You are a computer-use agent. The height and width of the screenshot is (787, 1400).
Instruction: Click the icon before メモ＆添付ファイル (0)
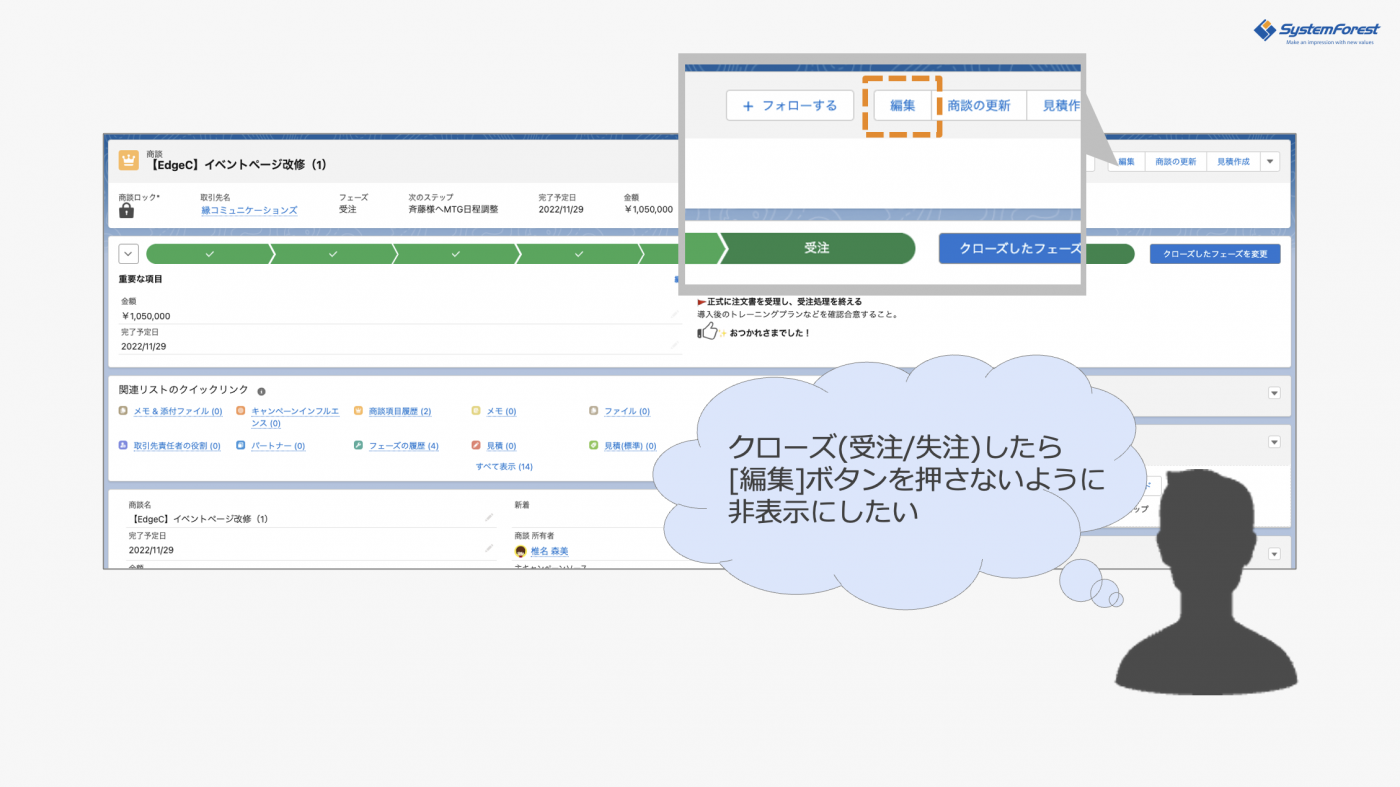coord(123,410)
